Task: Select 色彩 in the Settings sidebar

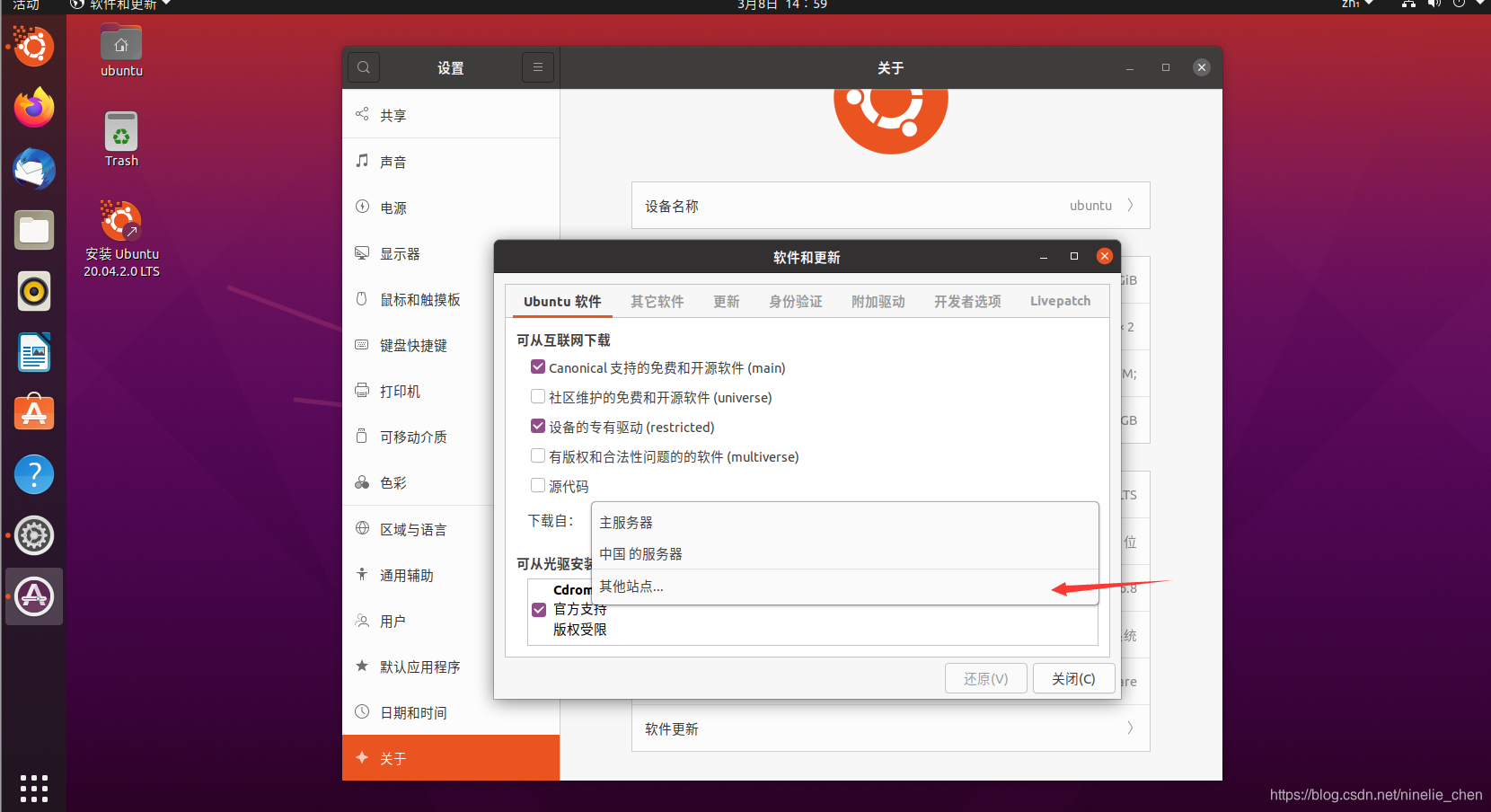Action: (x=418, y=482)
